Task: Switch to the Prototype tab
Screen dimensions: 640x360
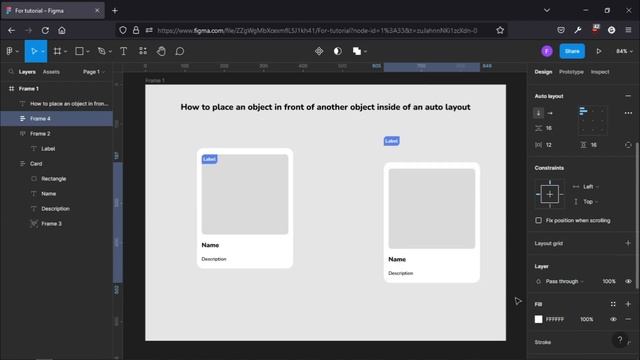Action: 571,72
